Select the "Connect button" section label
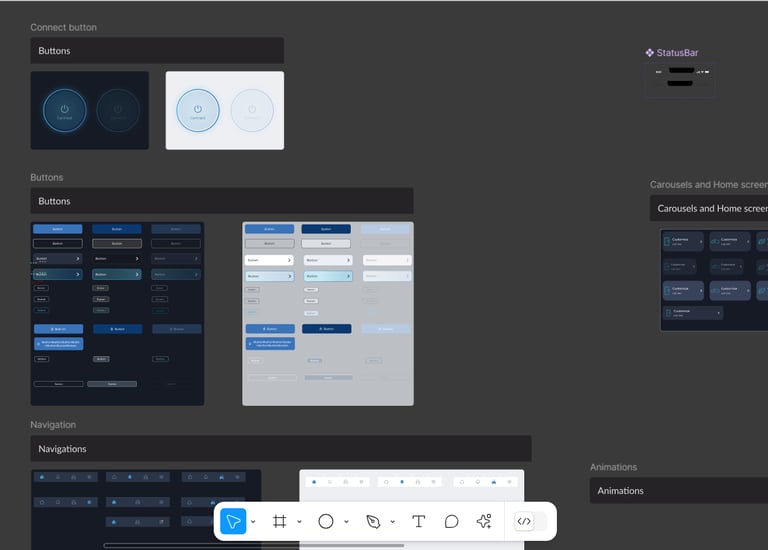The width and height of the screenshot is (768, 550). (x=64, y=27)
